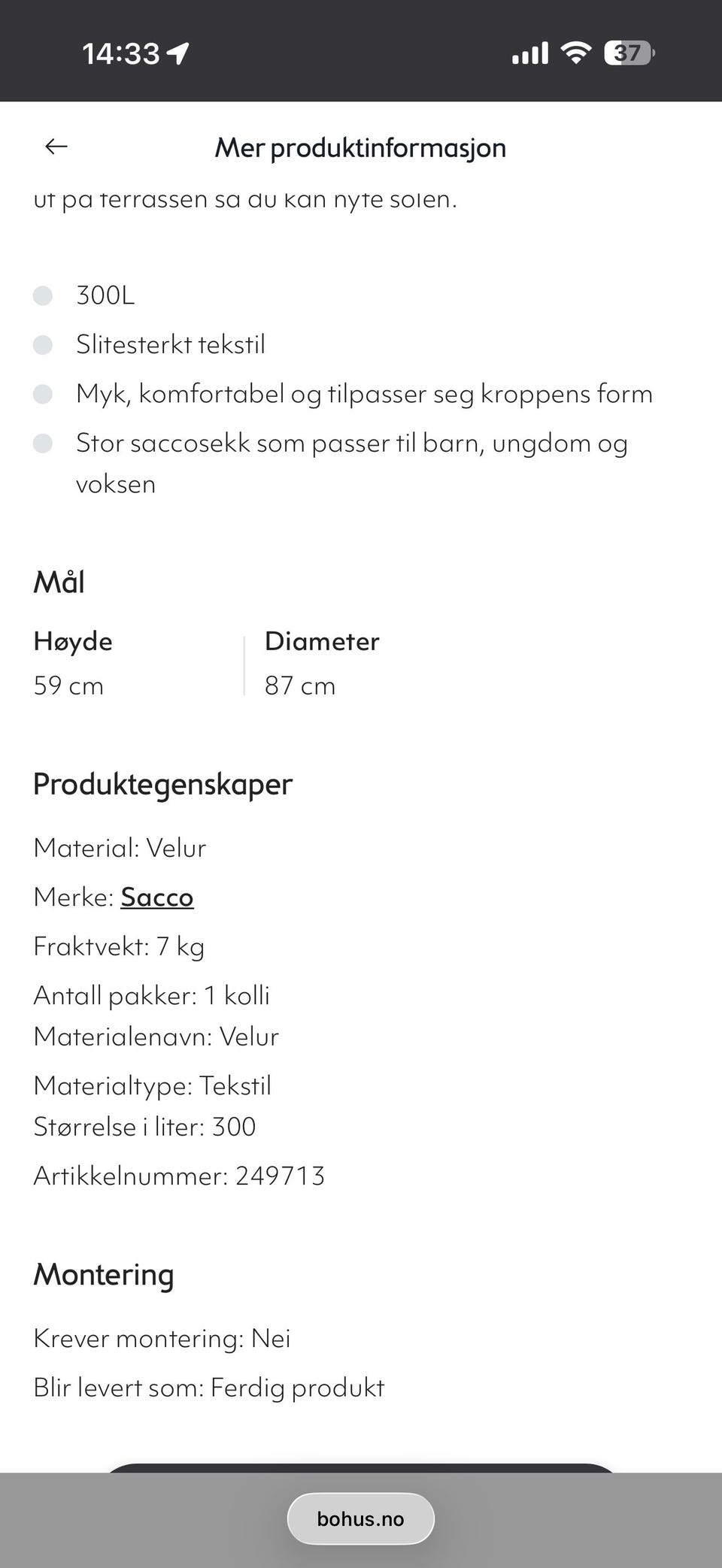The height and width of the screenshot is (1568, 722).
Task: Tap the back arrow icon
Action: [x=56, y=147]
